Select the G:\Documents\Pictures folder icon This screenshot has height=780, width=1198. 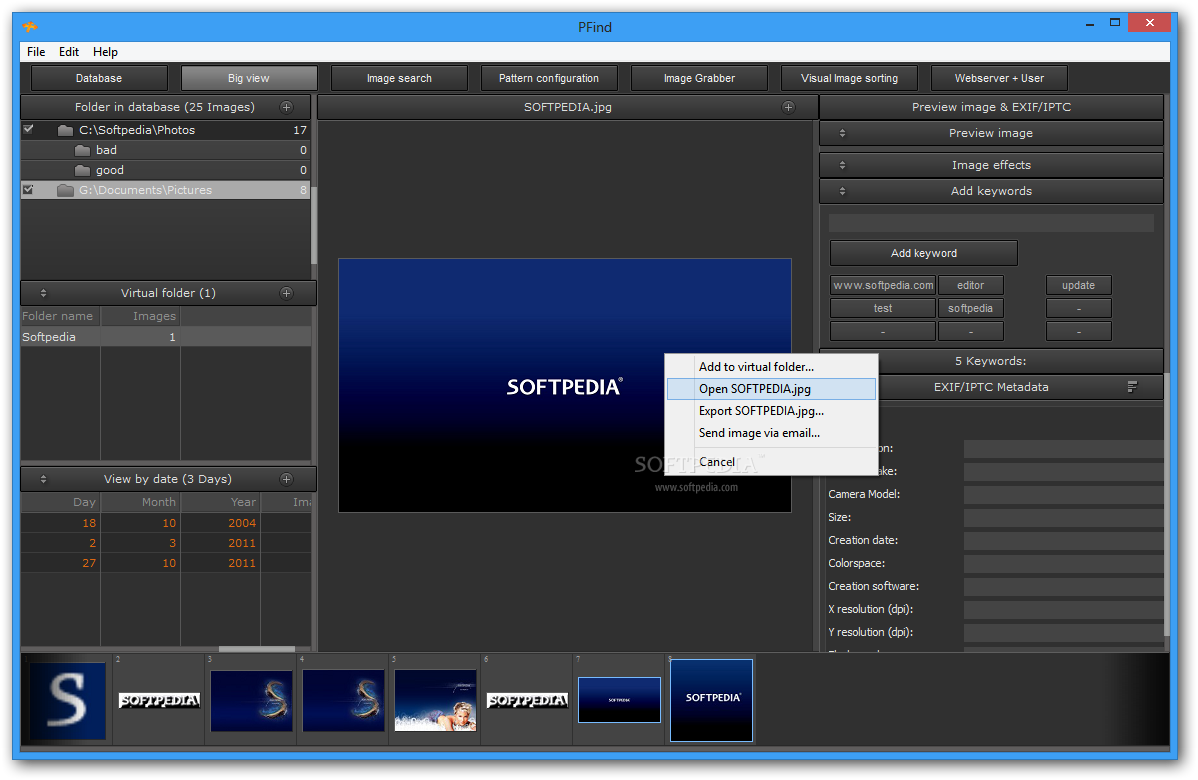[x=66, y=189]
